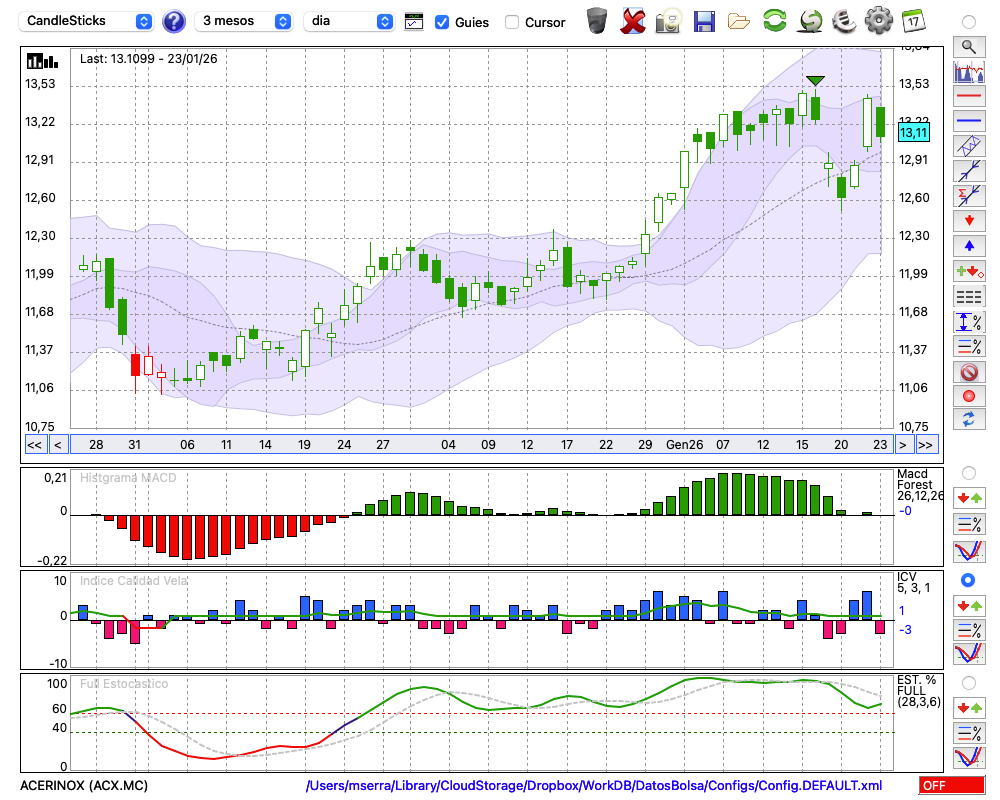1000x800 pixels.
Task: Select the radio button beside MACD panel
Action: tap(968, 473)
